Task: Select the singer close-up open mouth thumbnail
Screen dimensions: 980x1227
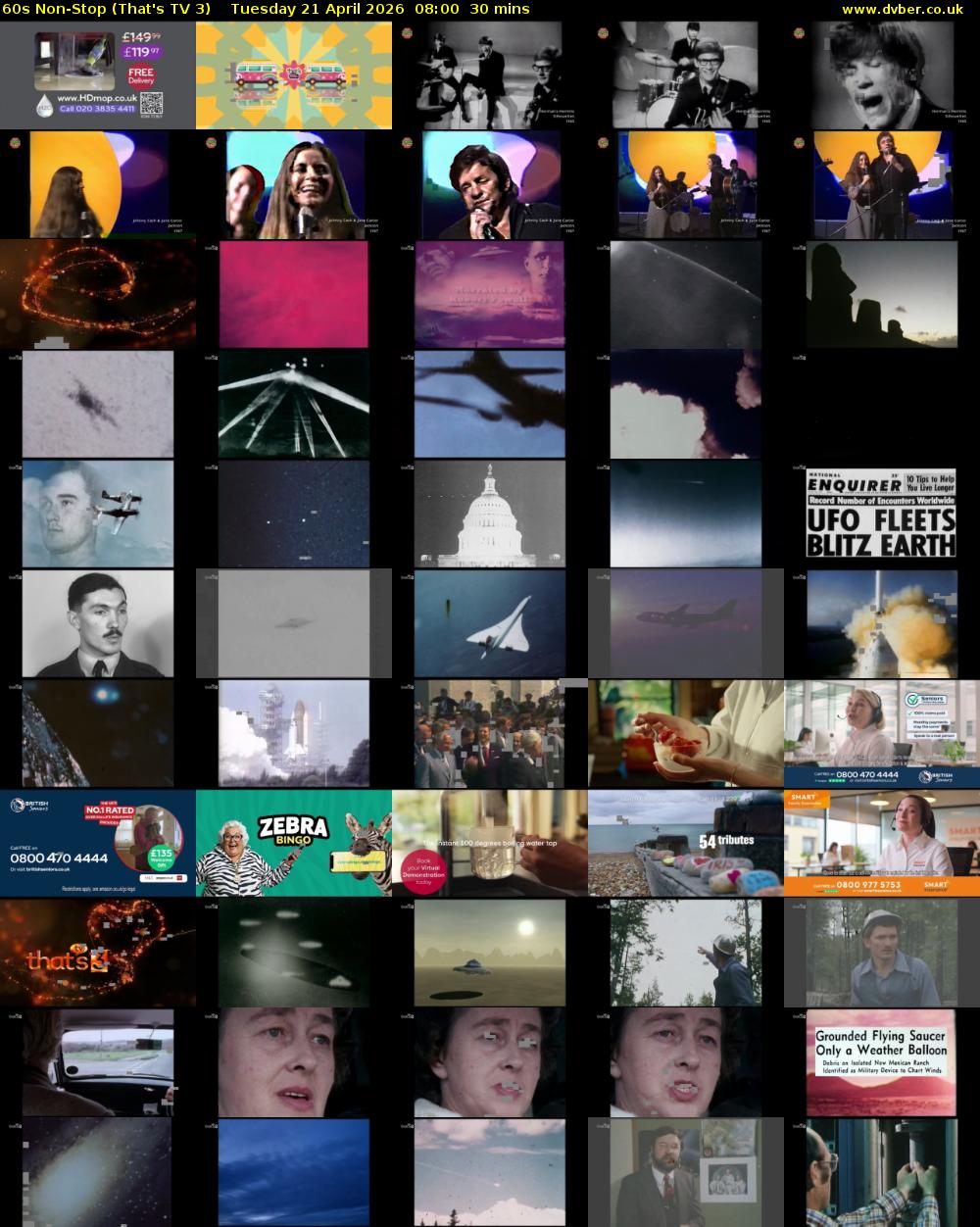Action: 882,75
